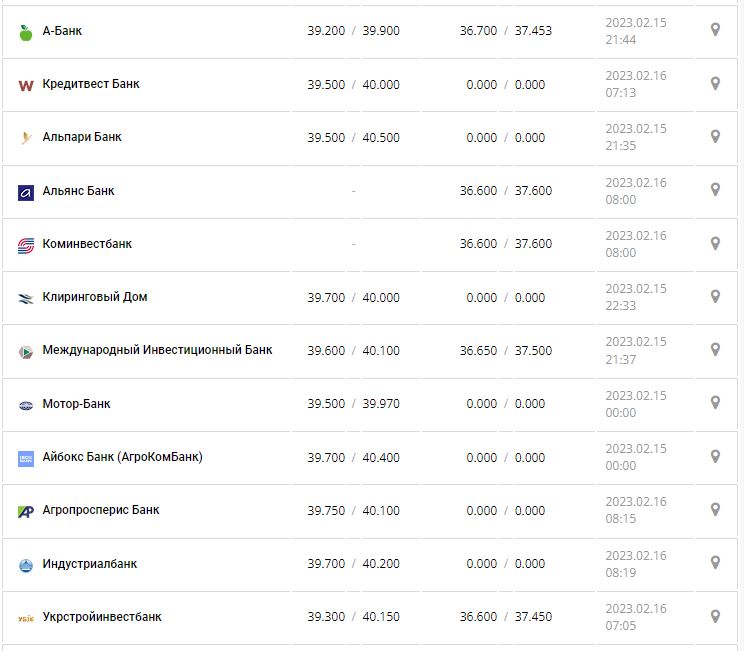Click the map pin icon for А-Банк
This screenshot has height=651, width=744.
(x=715, y=30)
